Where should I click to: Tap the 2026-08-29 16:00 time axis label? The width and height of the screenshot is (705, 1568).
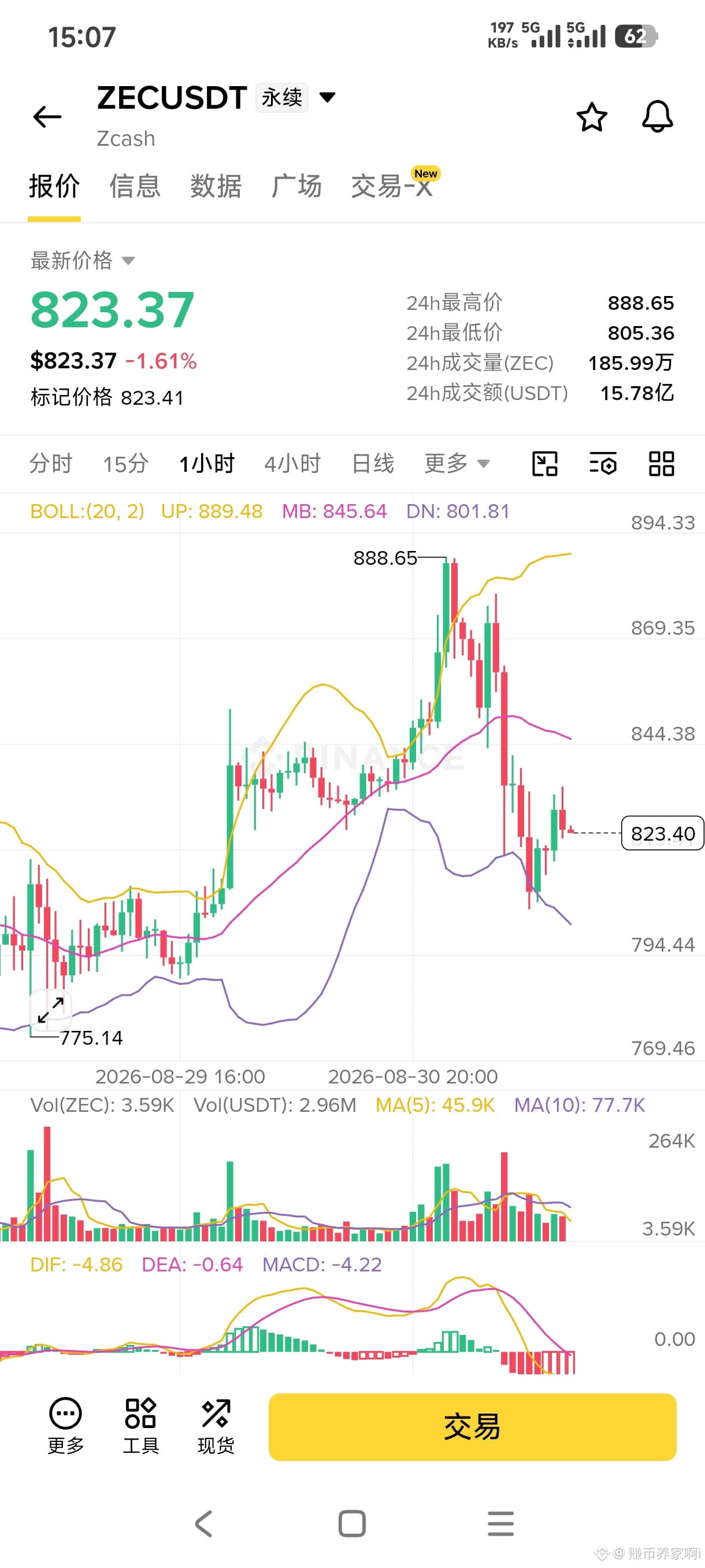tap(180, 1076)
